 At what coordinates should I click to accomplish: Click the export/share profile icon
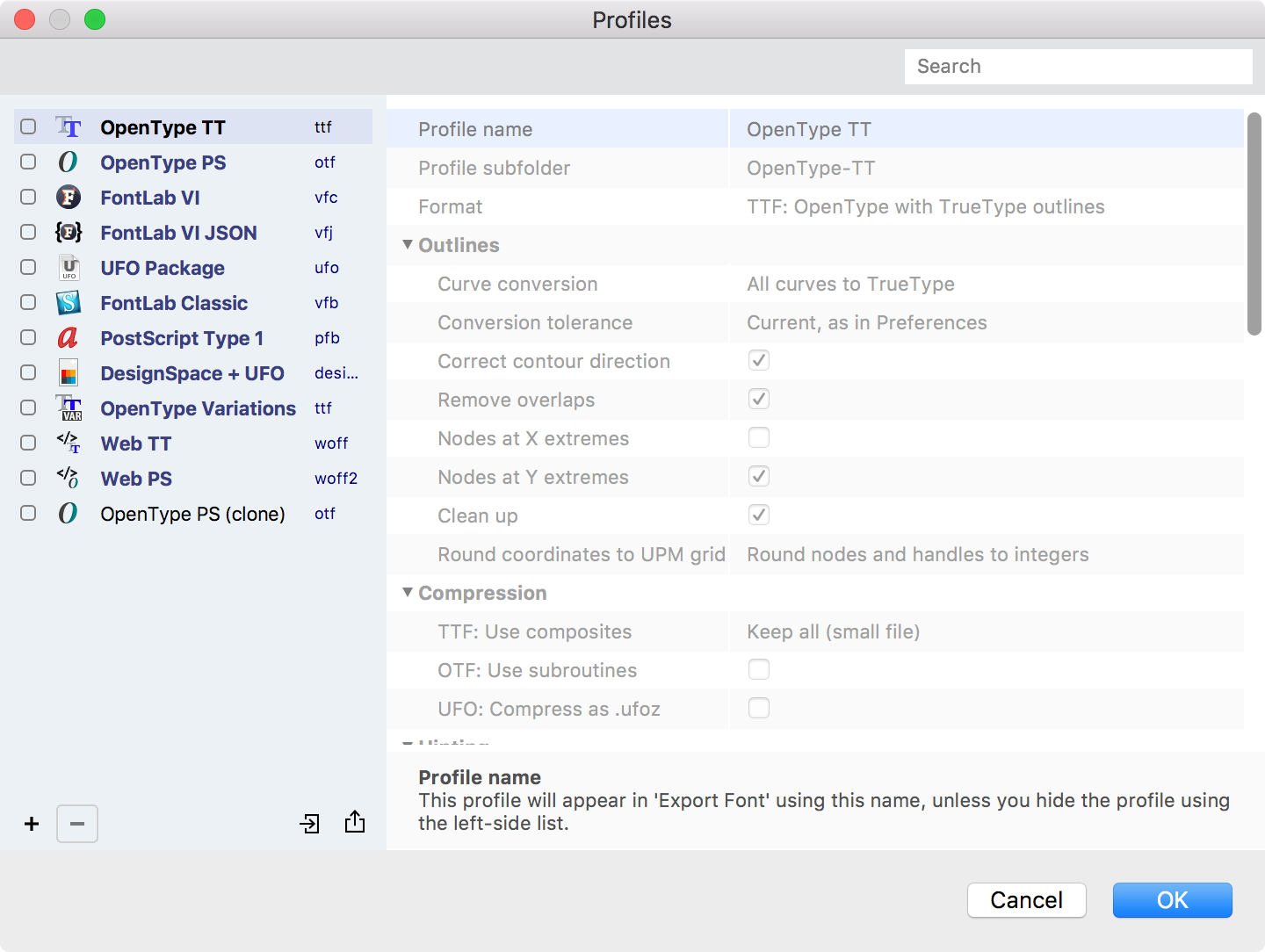(x=355, y=822)
